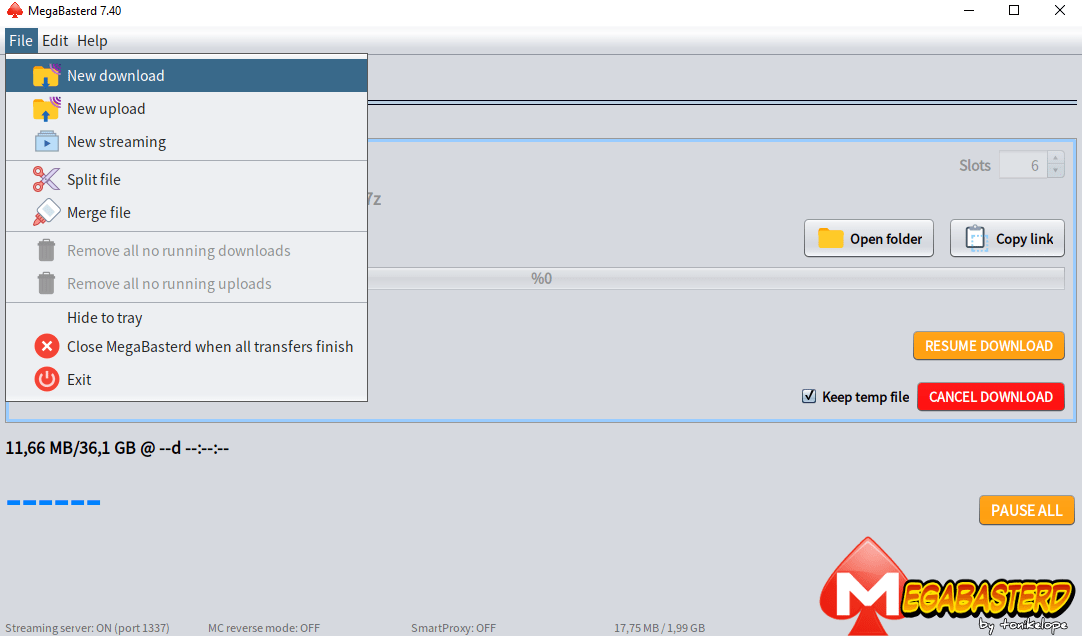Open the File menu
Viewport: 1082px width, 636px height.
pos(21,41)
